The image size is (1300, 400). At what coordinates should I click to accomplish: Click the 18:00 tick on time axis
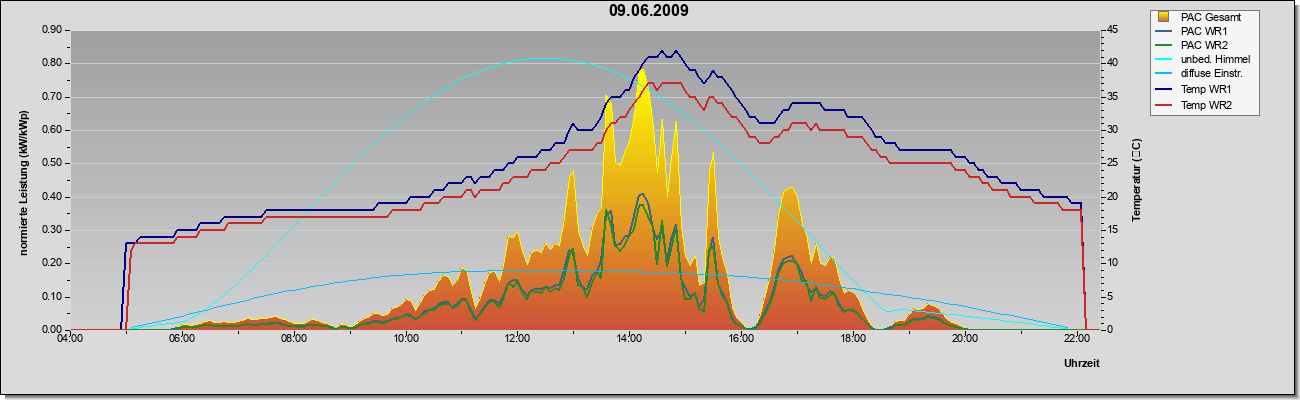click(853, 340)
